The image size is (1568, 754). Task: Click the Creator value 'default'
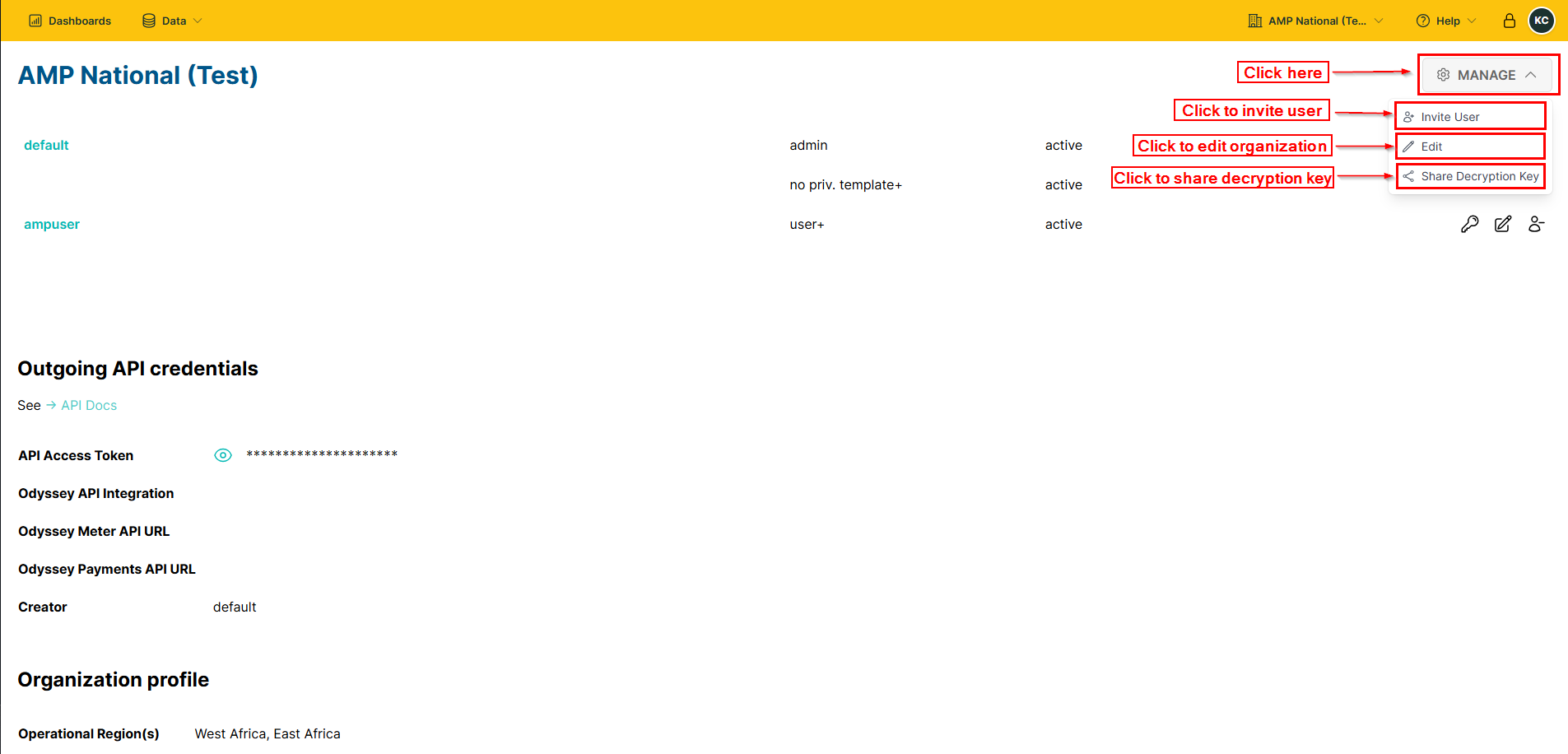coord(235,607)
